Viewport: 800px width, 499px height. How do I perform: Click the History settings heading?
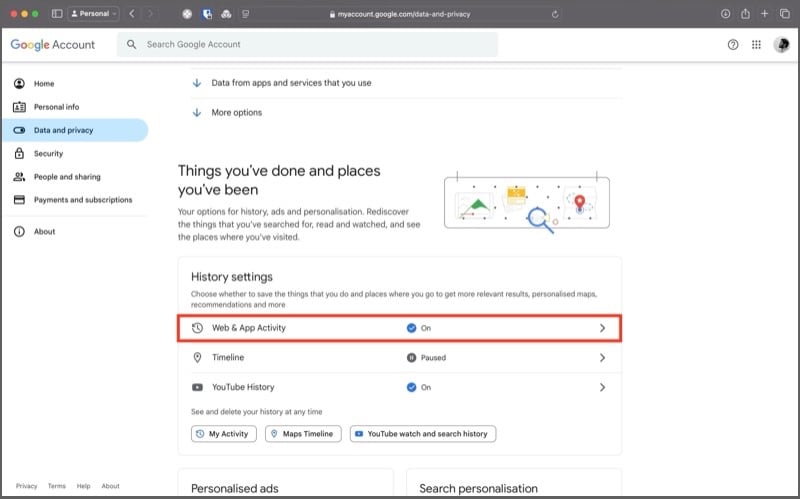(232, 277)
